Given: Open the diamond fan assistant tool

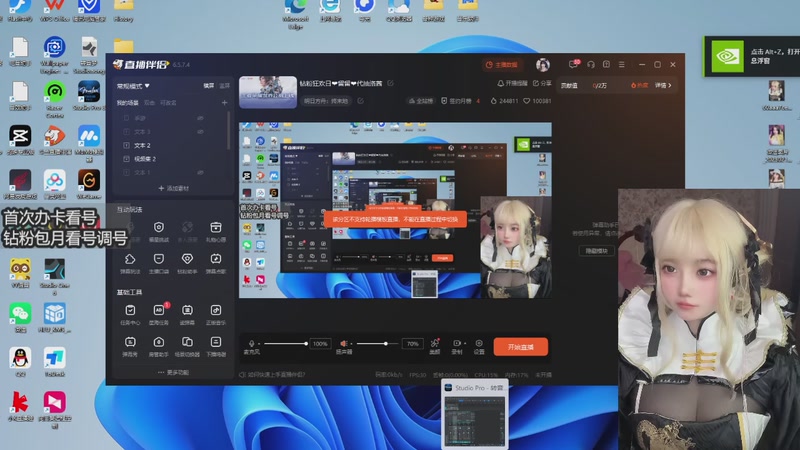Looking at the screenshot, I should (187, 262).
